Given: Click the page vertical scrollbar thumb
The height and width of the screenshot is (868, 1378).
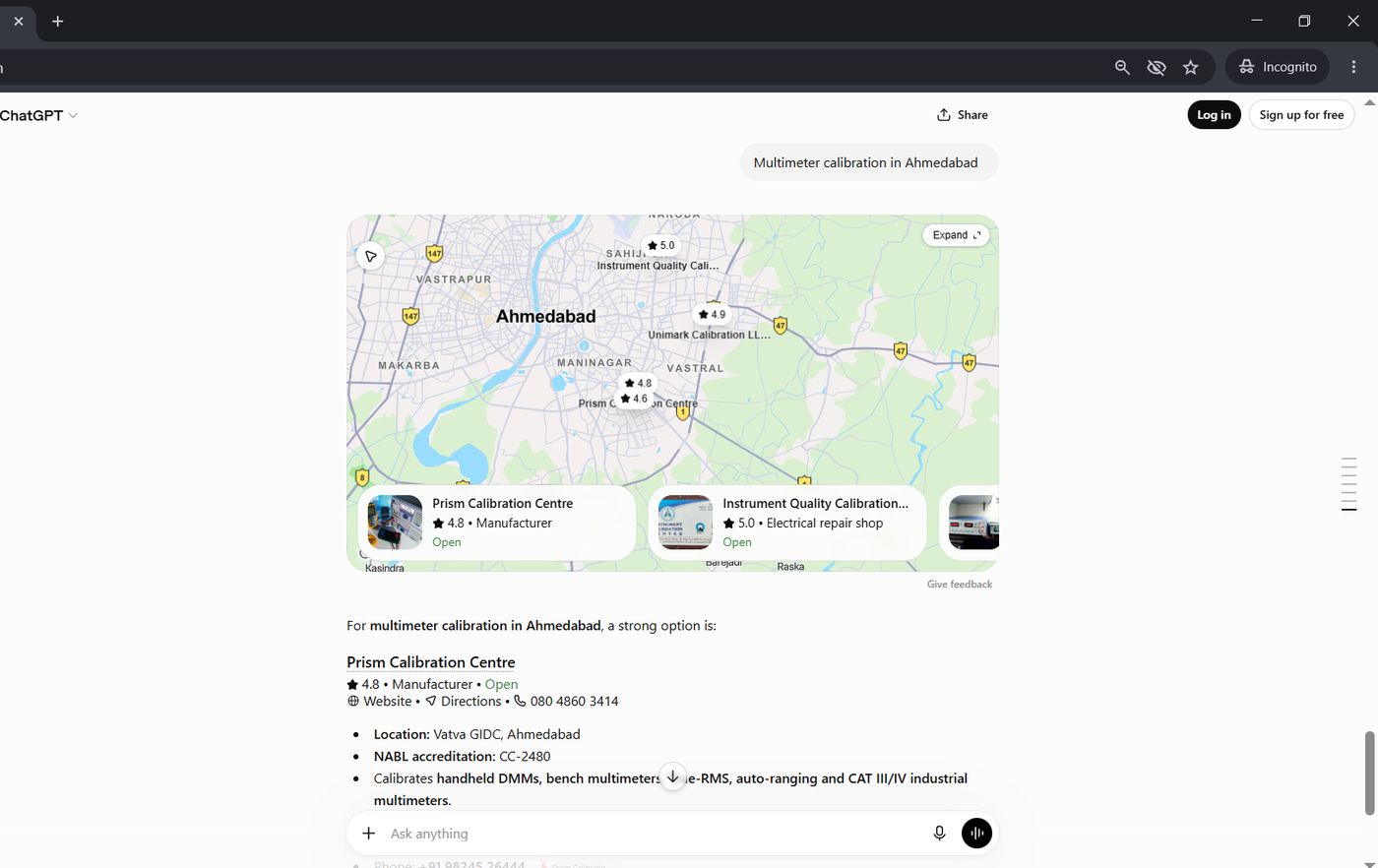Looking at the screenshot, I should coord(1369,774).
